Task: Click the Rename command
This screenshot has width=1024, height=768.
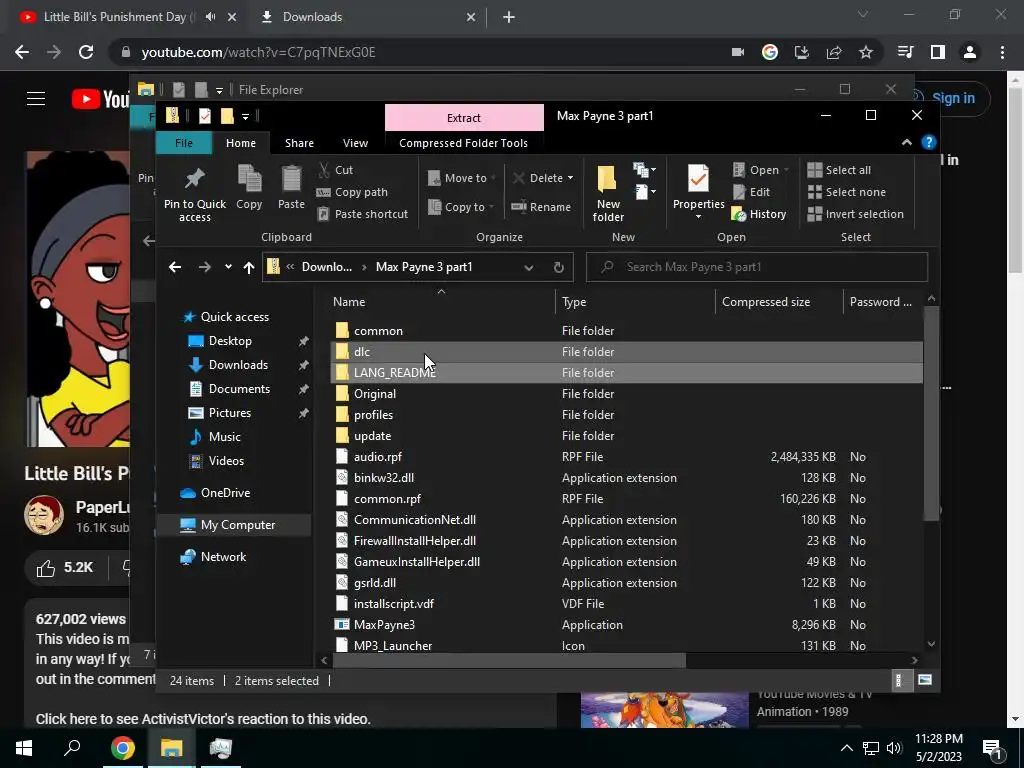Action: tap(541, 207)
